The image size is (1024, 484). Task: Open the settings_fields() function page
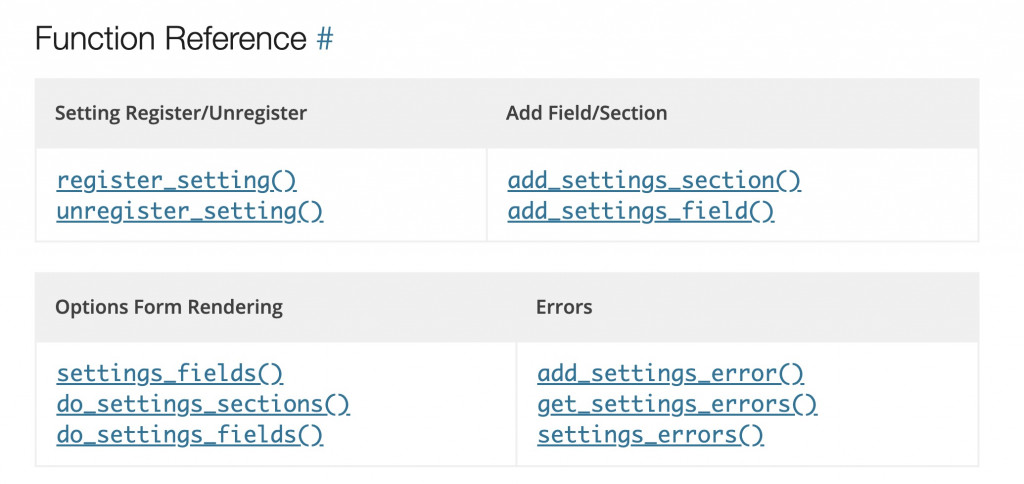pyautogui.click(x=170, y=374)
